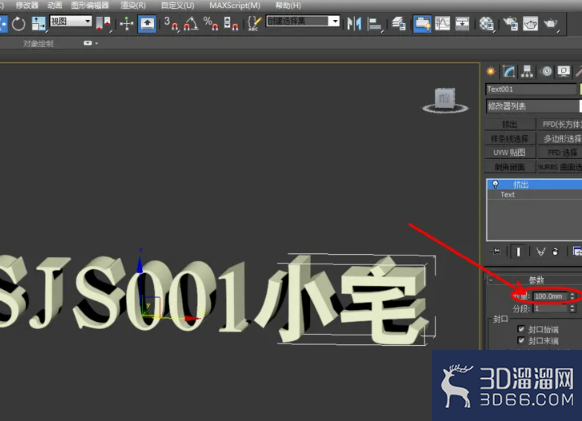This screenshot has height=421, width=582.
Task: Click the spinner beside 100.0mm amount
Action: point(572,296)
